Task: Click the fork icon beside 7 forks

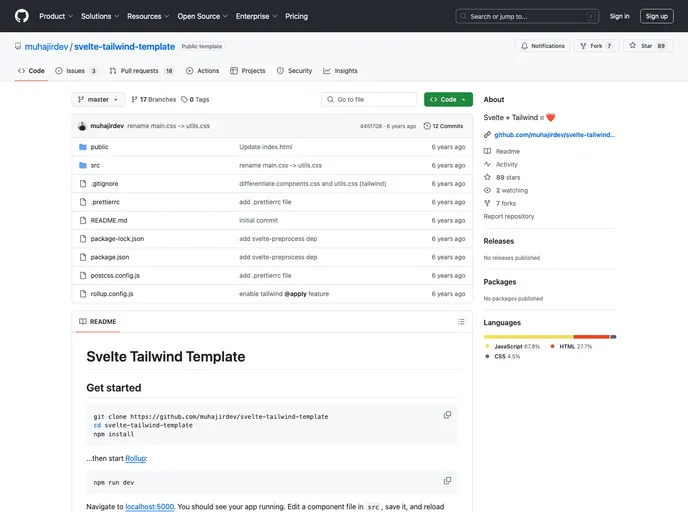Action: (x=487, y=203)
